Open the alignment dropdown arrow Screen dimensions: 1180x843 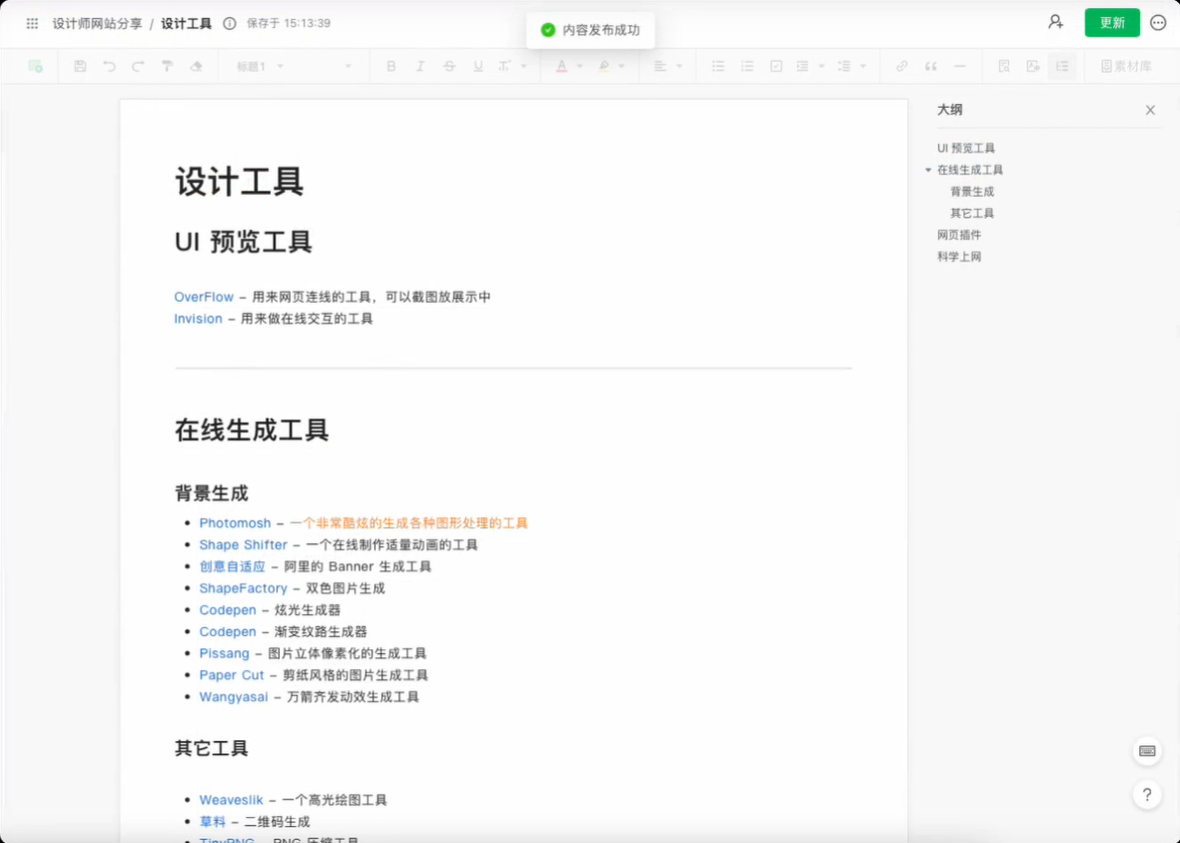point(680,66)
